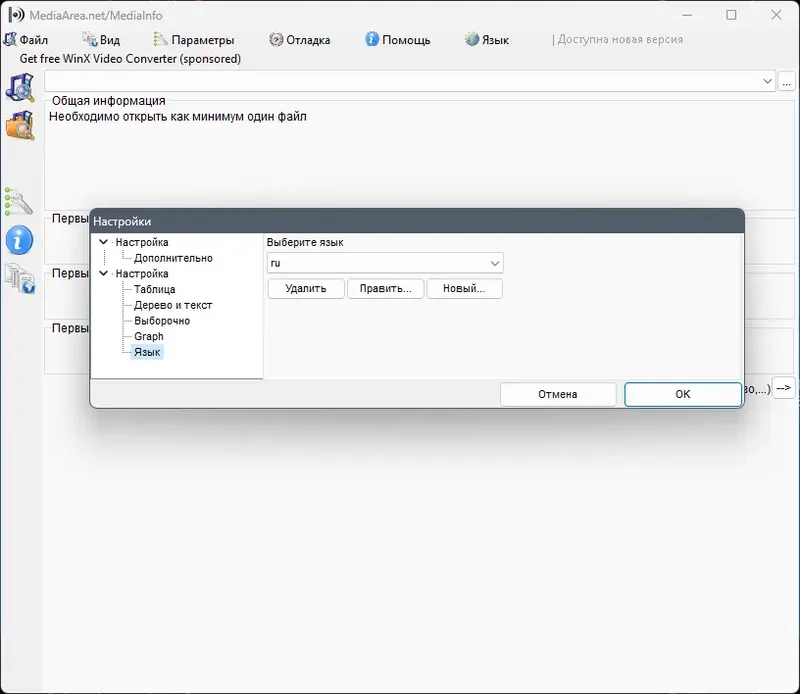Open the Вид menu
Image resolution: width=800 pixels, height=694 pixels.
102,40
